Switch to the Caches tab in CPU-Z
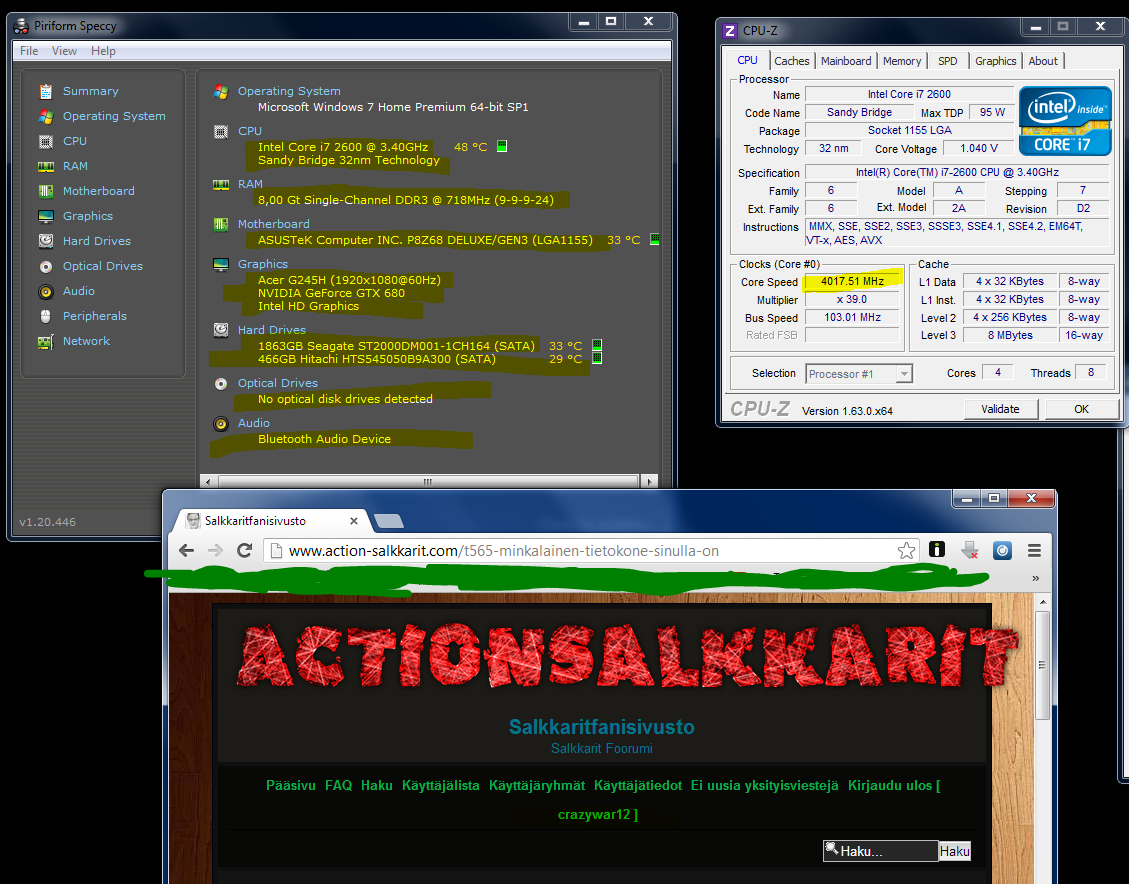 [792, 61]
